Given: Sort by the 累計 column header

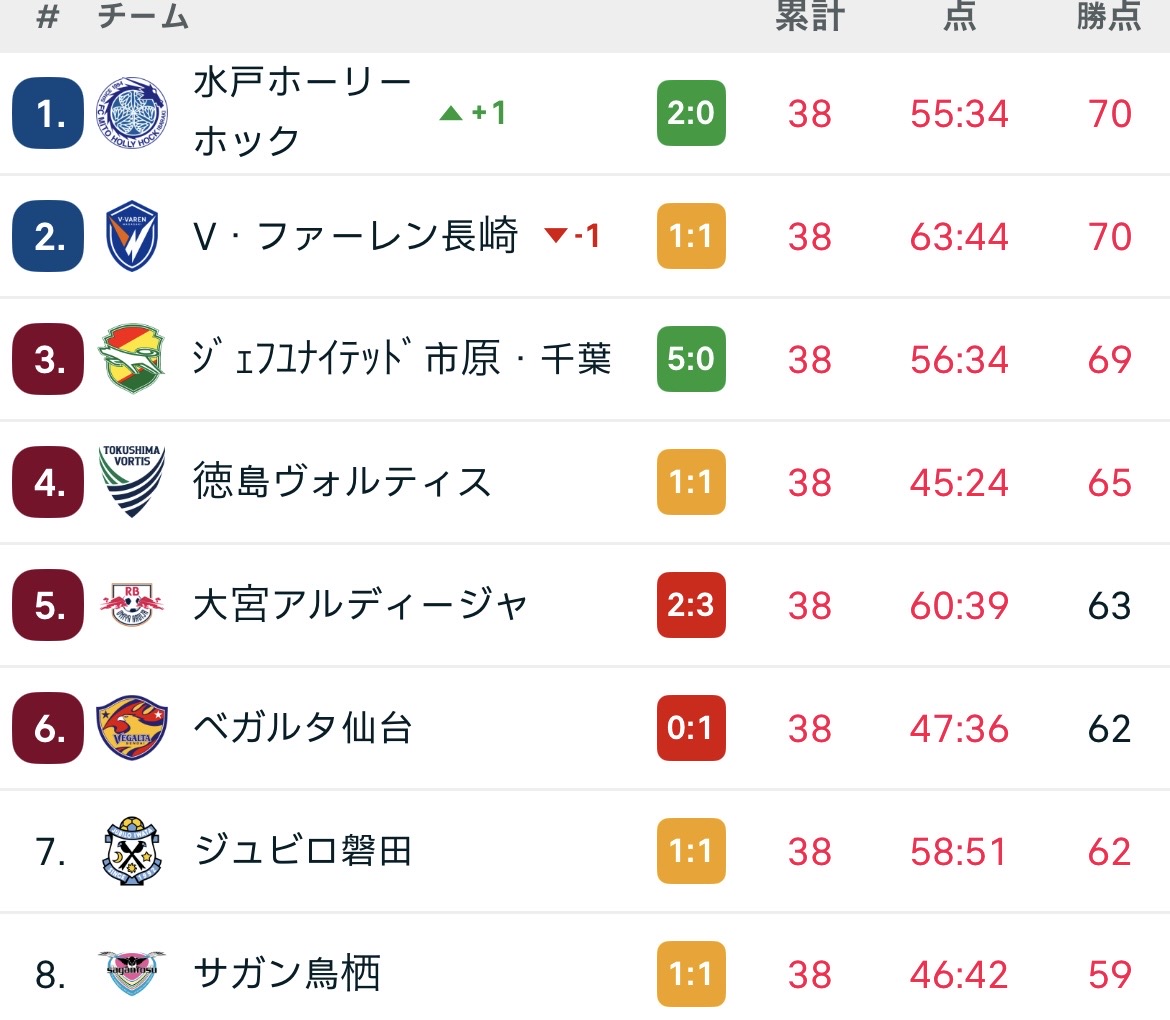Looking at the screenshot, I should tap(810, 17).
